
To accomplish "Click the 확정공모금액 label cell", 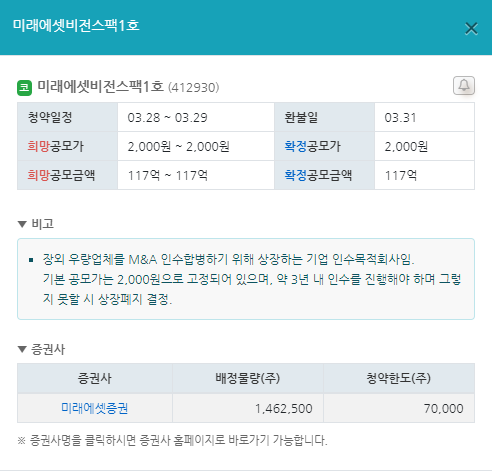I will (x=324, y=175).
